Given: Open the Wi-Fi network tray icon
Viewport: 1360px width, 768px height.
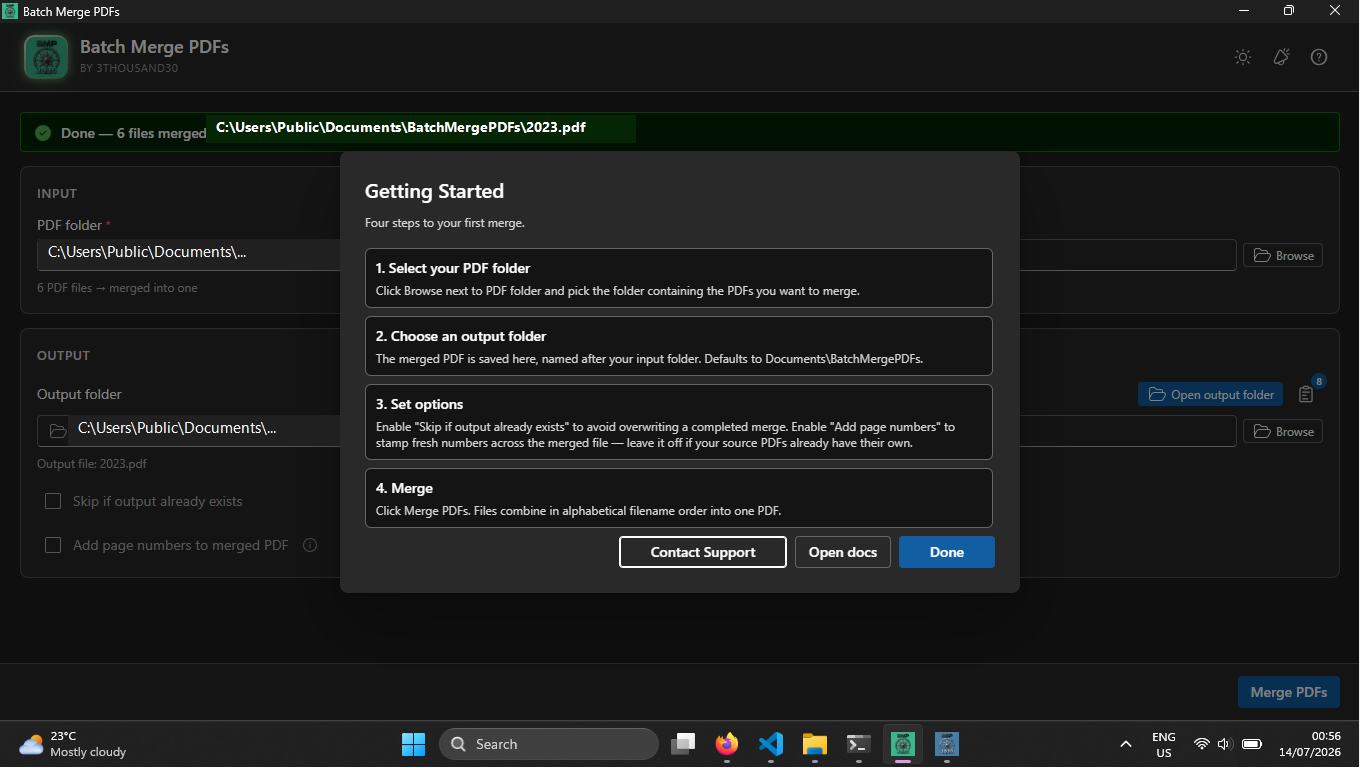Looking at the screenshot, I should (1201, 744).
